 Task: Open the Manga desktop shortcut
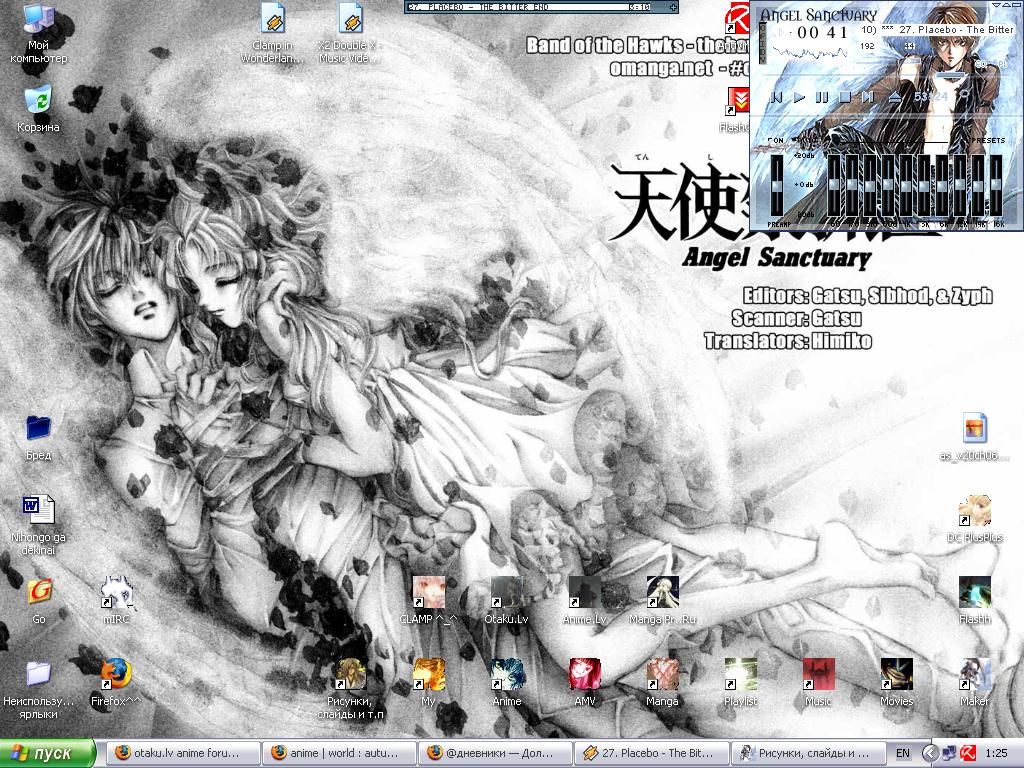point(662,683)
